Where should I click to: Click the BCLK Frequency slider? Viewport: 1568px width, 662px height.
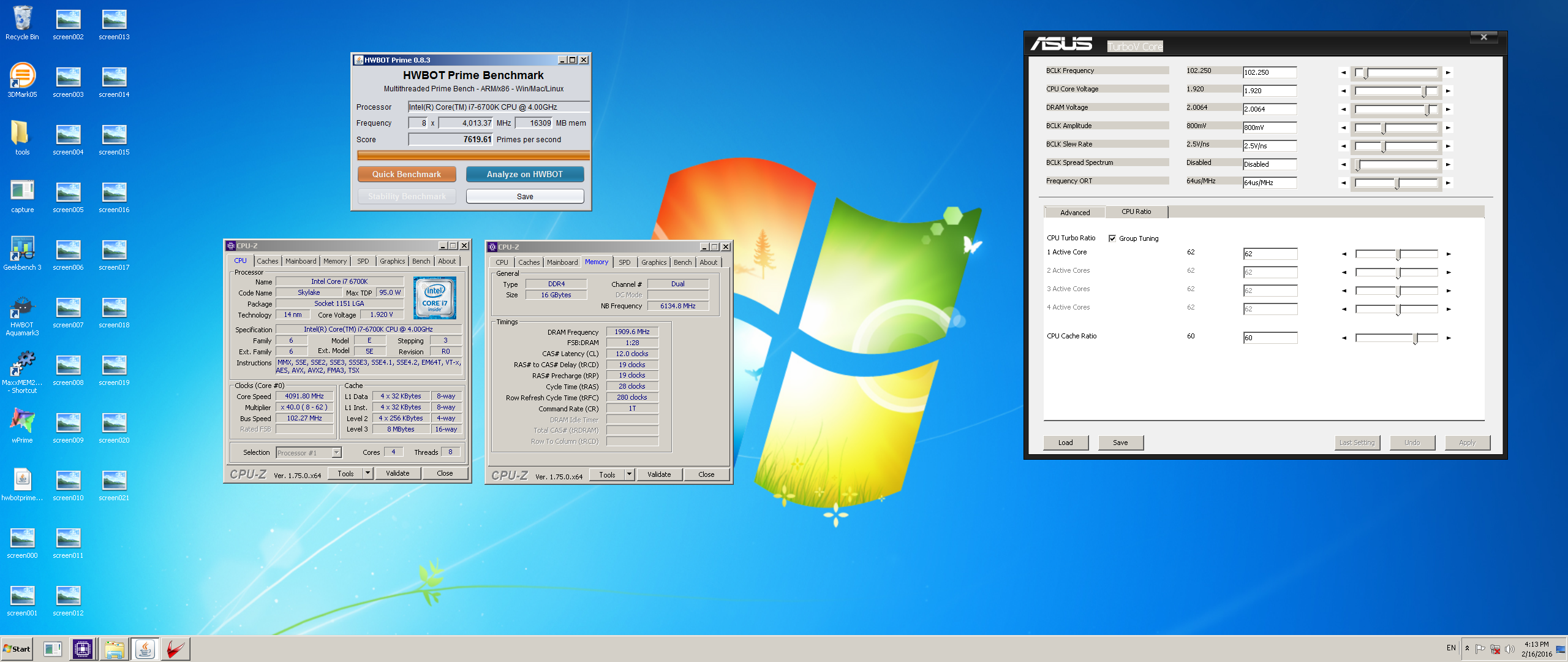tap(1396, 72)
